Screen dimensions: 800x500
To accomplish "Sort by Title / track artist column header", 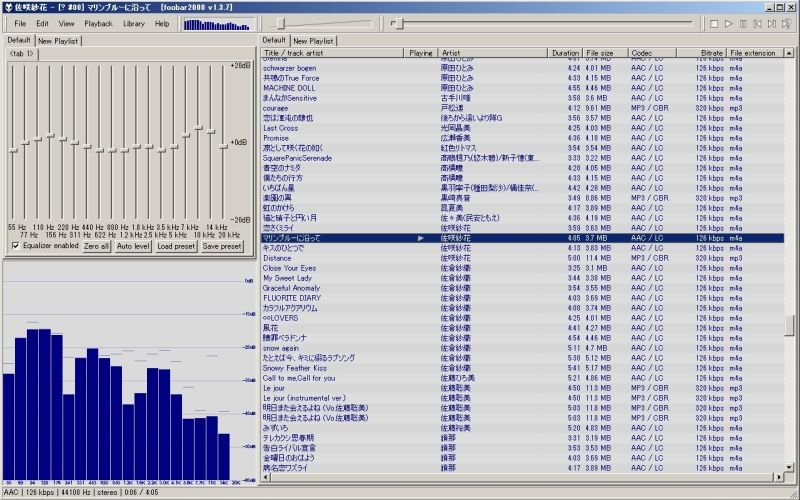I will click(333, 53).
